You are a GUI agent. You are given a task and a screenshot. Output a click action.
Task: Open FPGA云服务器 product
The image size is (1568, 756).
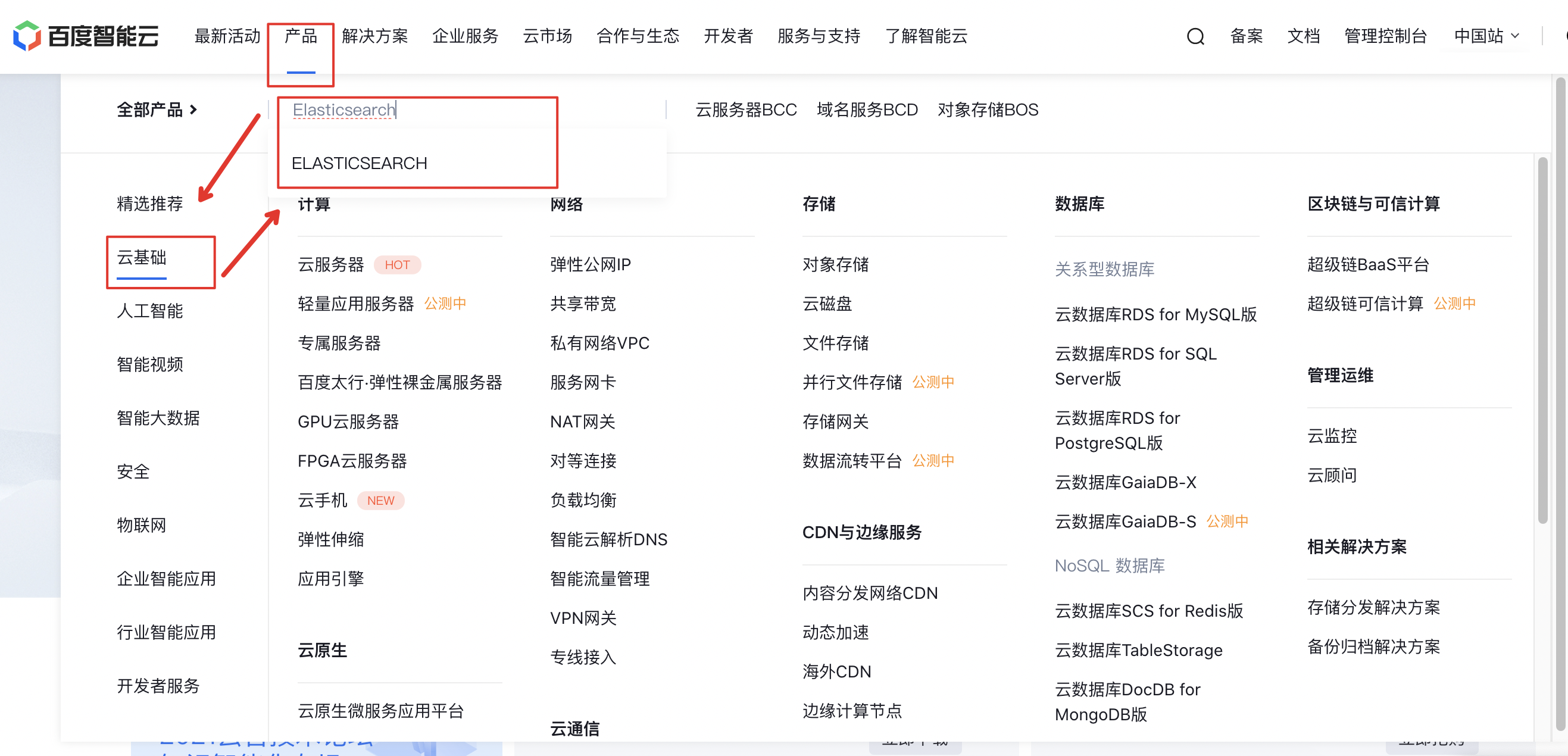click(x=352, y=461)
